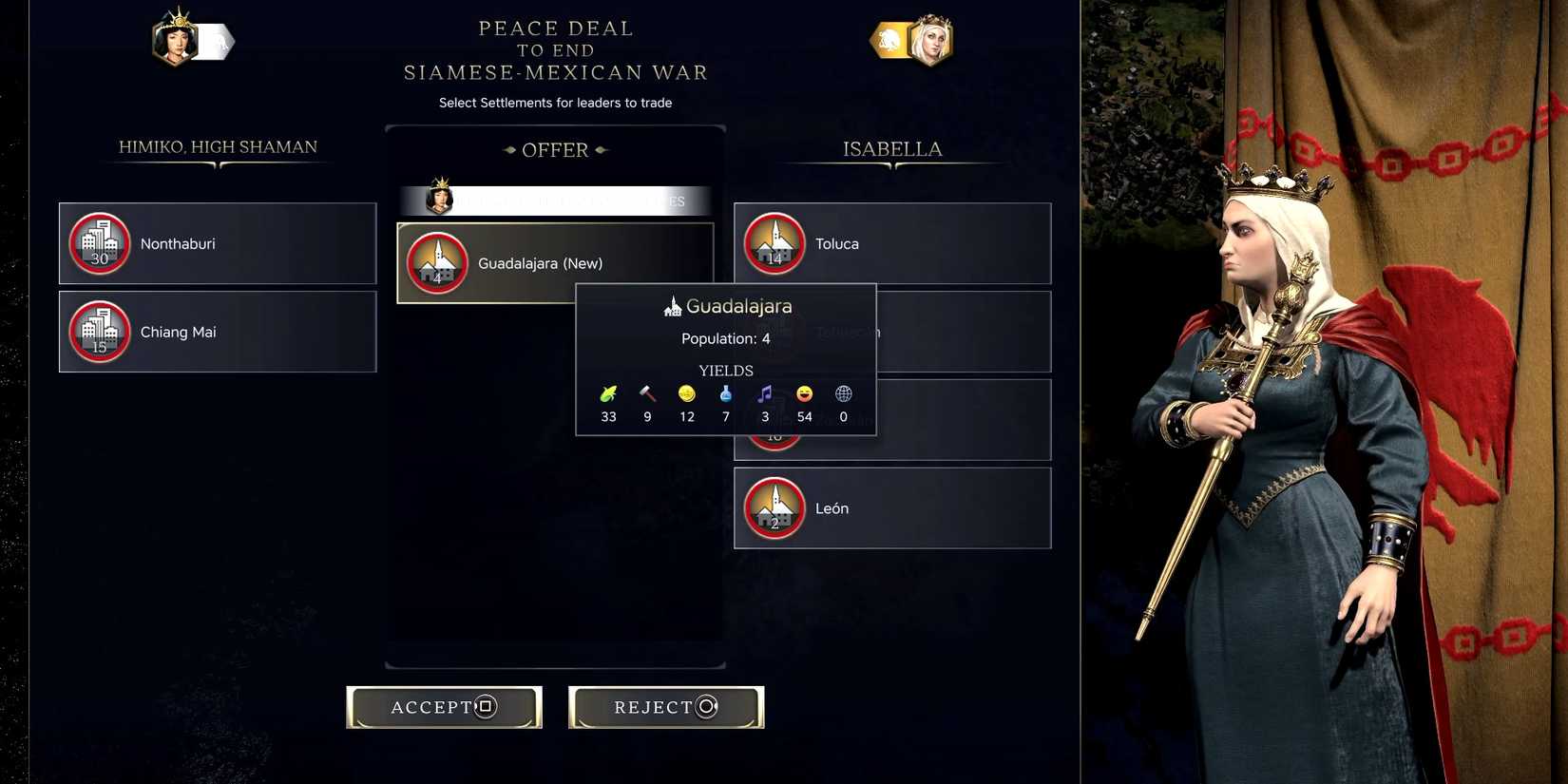This screenshot has width=1568, height=784.
Task: Click the happiness yield icon in the tooltip
Action: click(x=805, y=393)
